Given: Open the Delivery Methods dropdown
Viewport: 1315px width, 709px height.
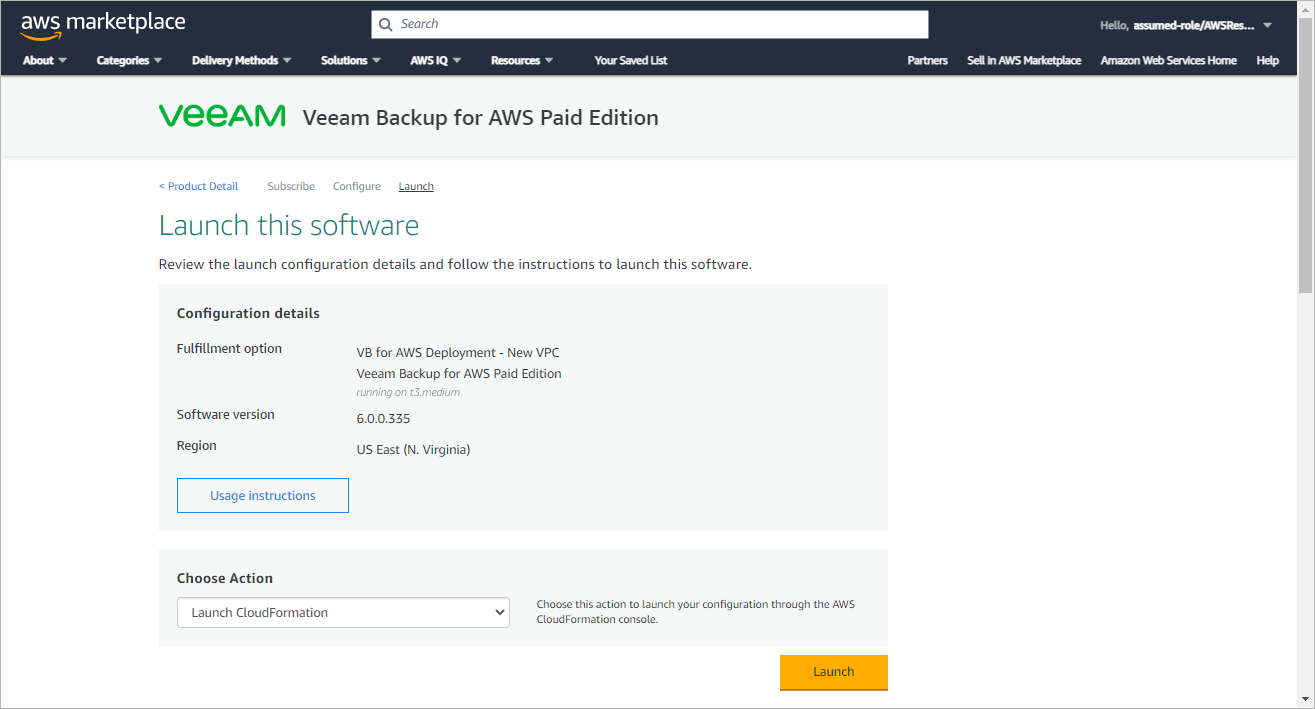Looking at the screenshot, I should pyautogui.click(x=241, y=60).
